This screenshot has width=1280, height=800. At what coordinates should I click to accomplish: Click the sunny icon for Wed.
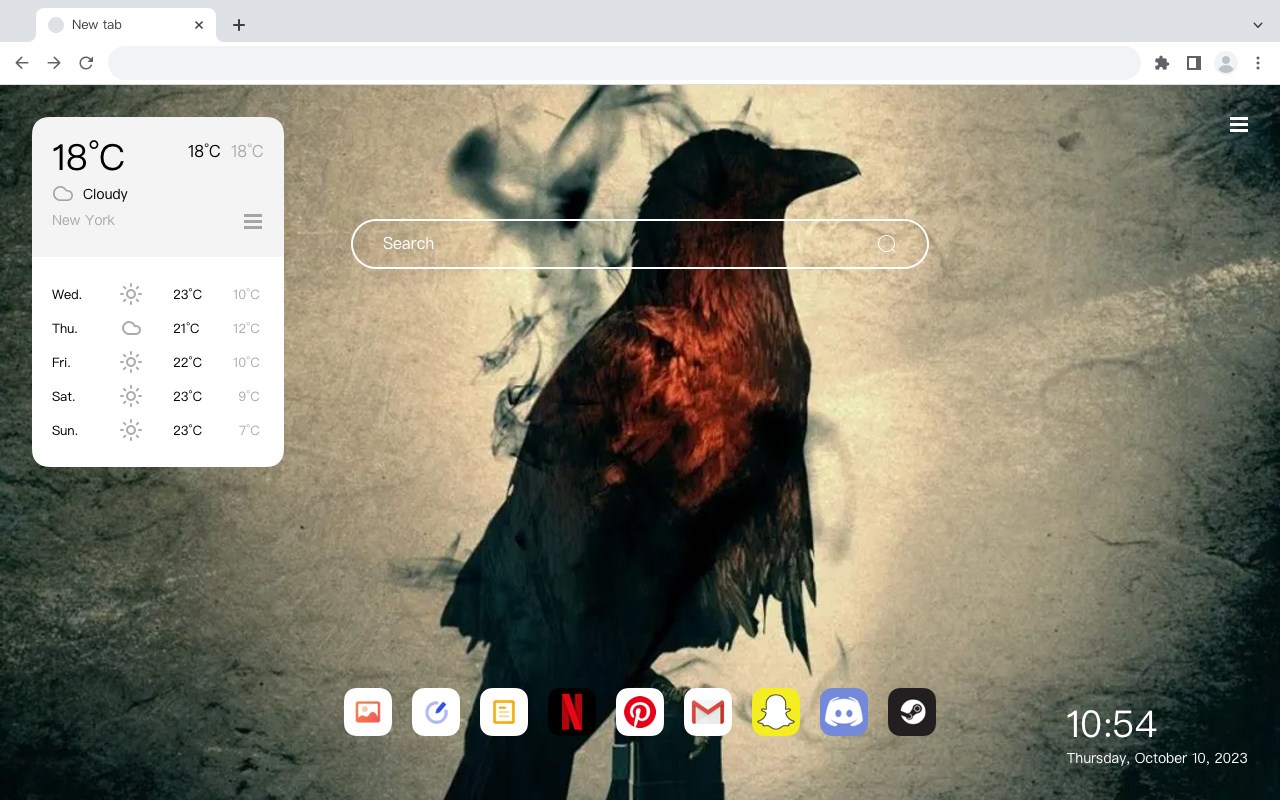click(x=131, y=294)
